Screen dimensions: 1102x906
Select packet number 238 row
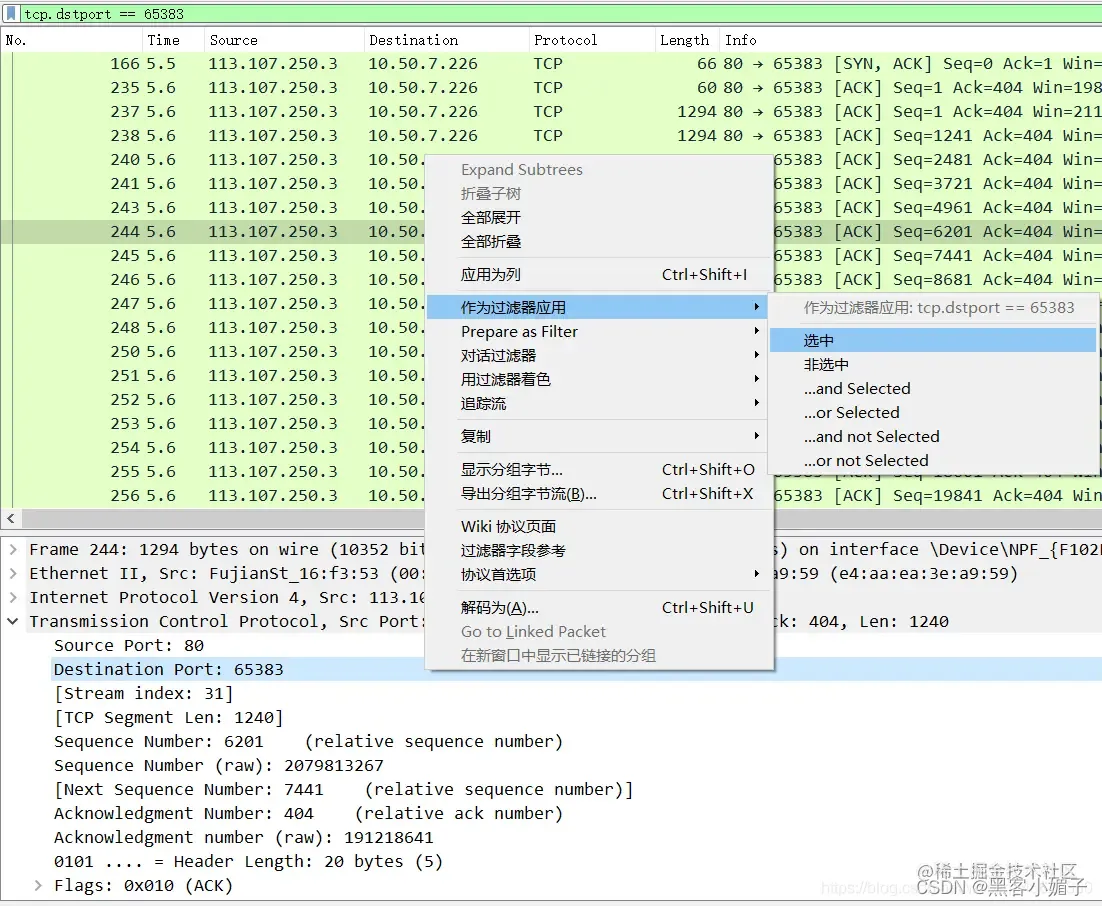(x=551, y=135)
